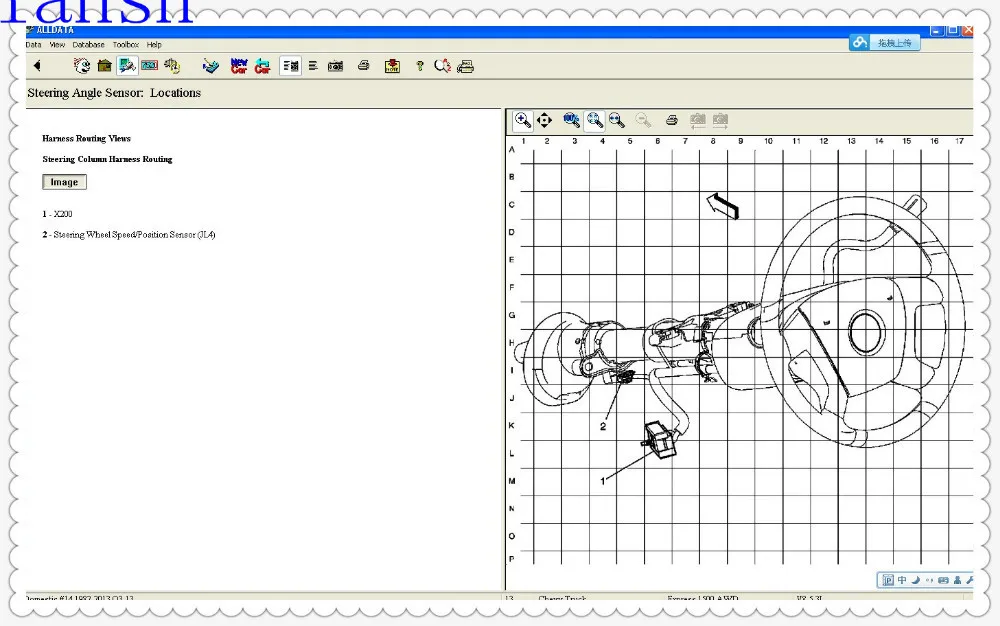This screenshot has height=626, width=1000.
Task: Open the Database menu
Action: [x=88, y=45]
